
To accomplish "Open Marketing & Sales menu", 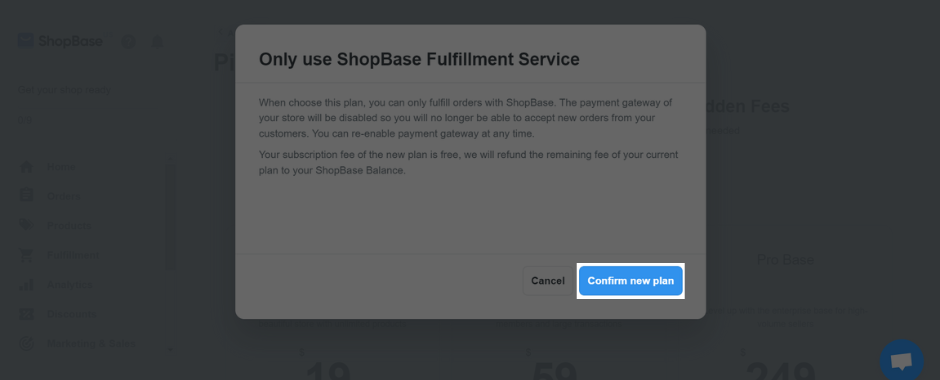I will coord(91,343).
